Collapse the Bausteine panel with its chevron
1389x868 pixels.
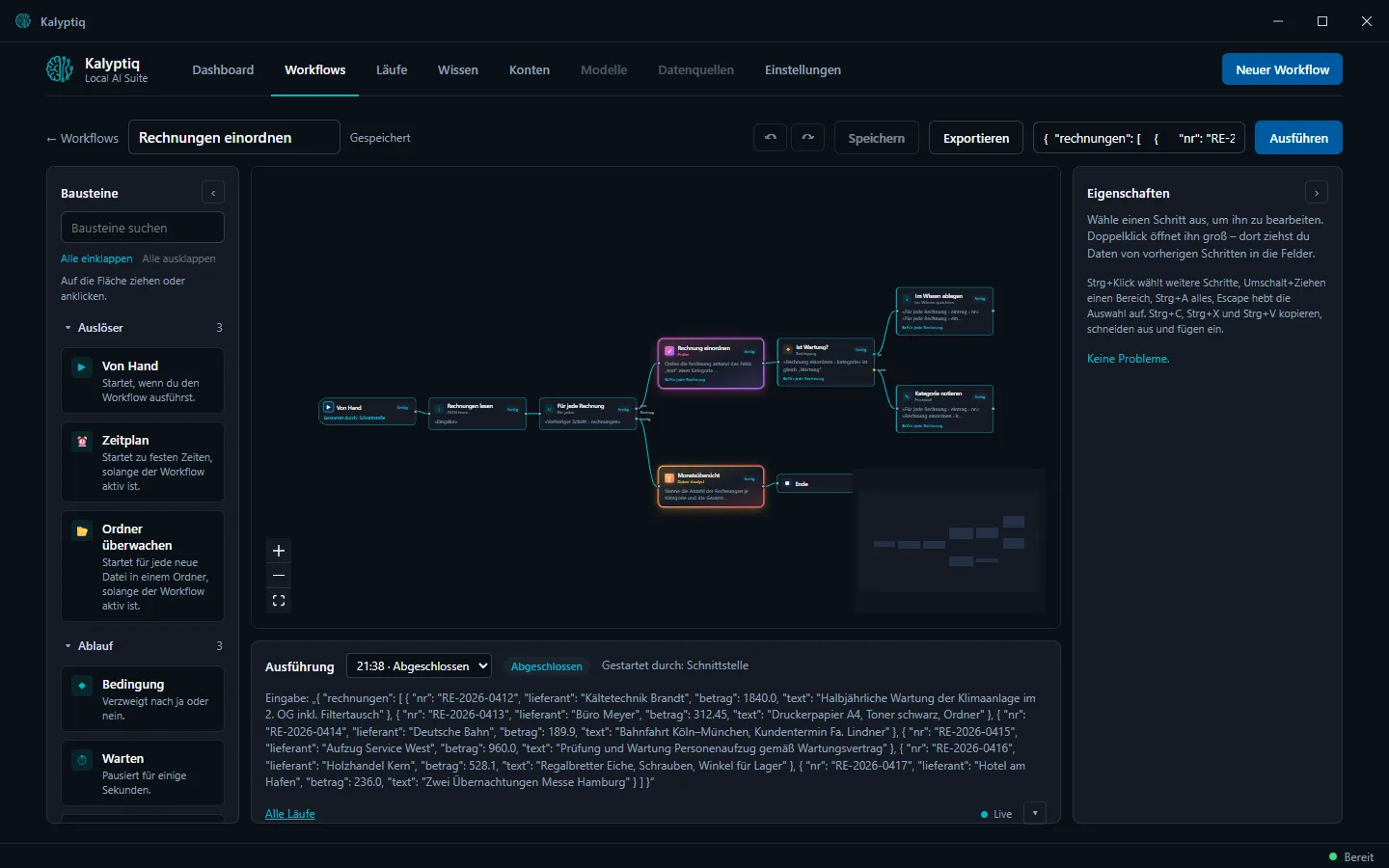pos(213,193)
